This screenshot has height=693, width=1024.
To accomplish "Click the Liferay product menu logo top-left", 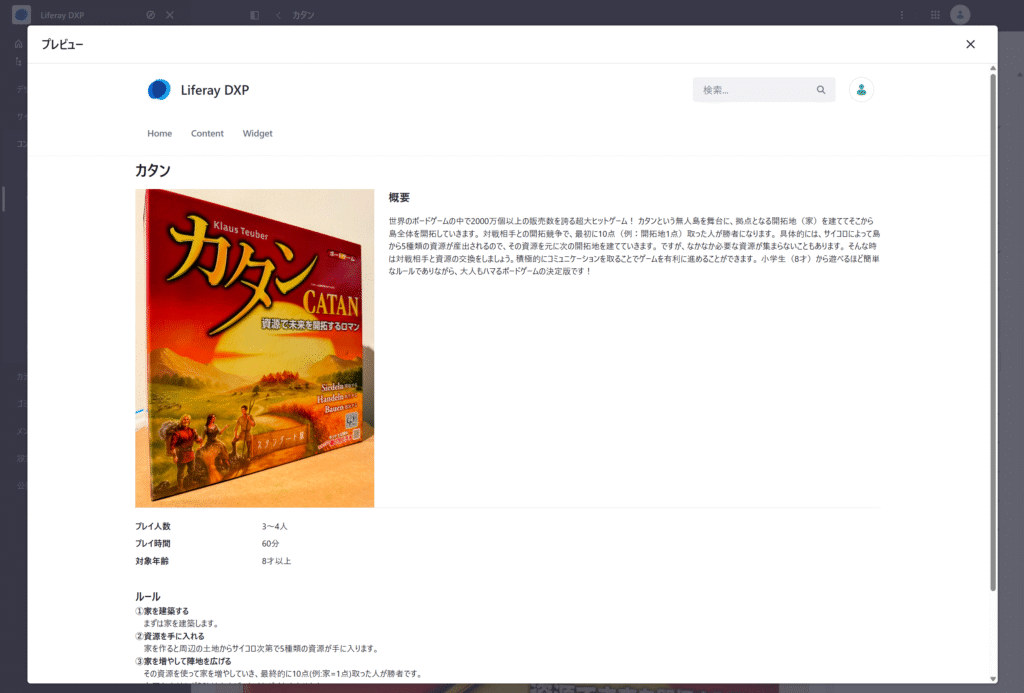I will 21,15.
